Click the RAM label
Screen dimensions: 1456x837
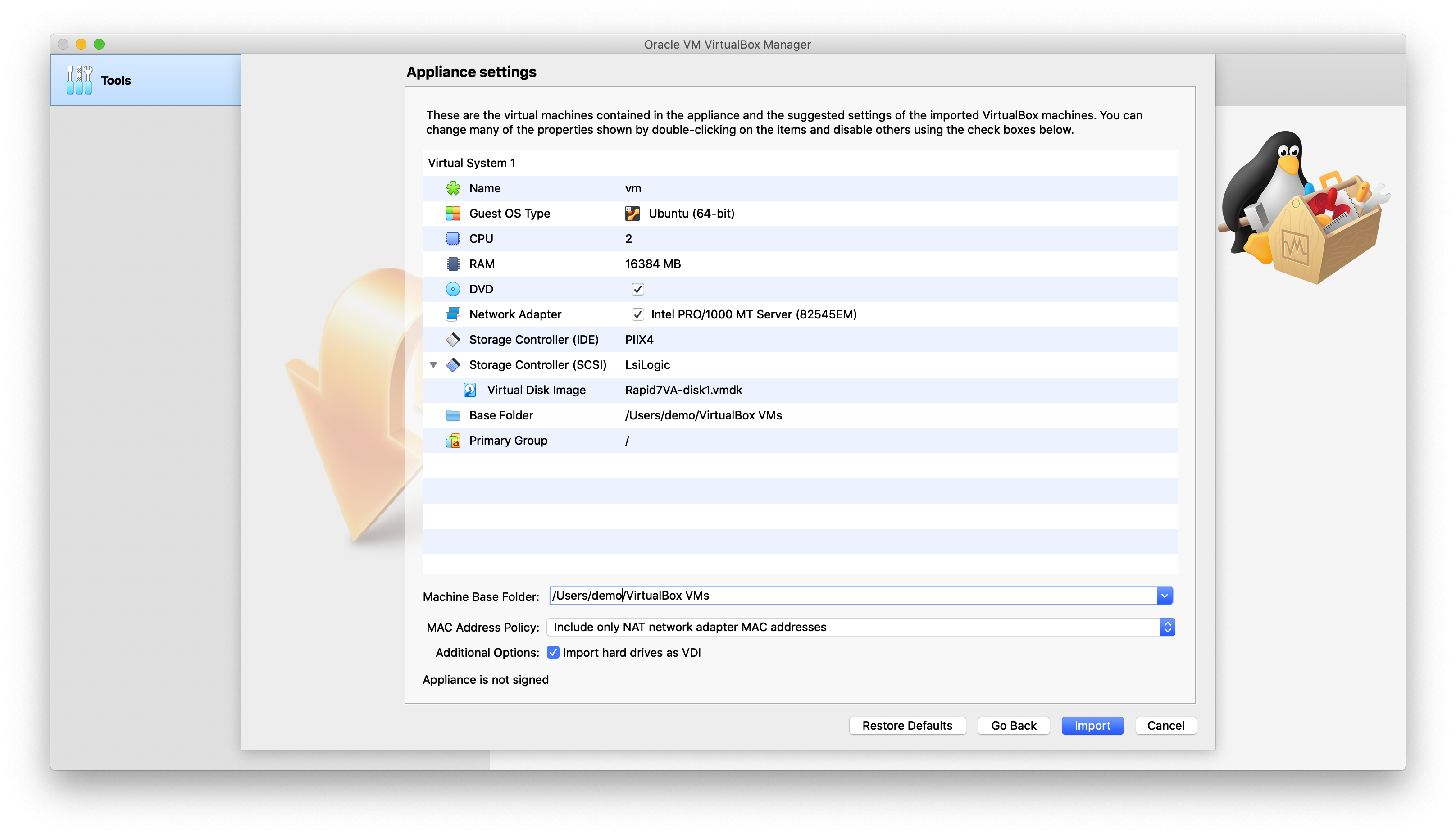(482, 264)
